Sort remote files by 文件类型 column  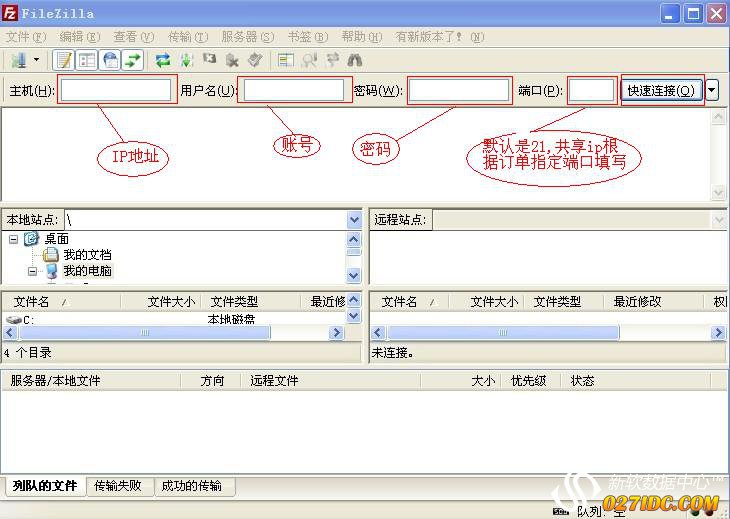564,302
